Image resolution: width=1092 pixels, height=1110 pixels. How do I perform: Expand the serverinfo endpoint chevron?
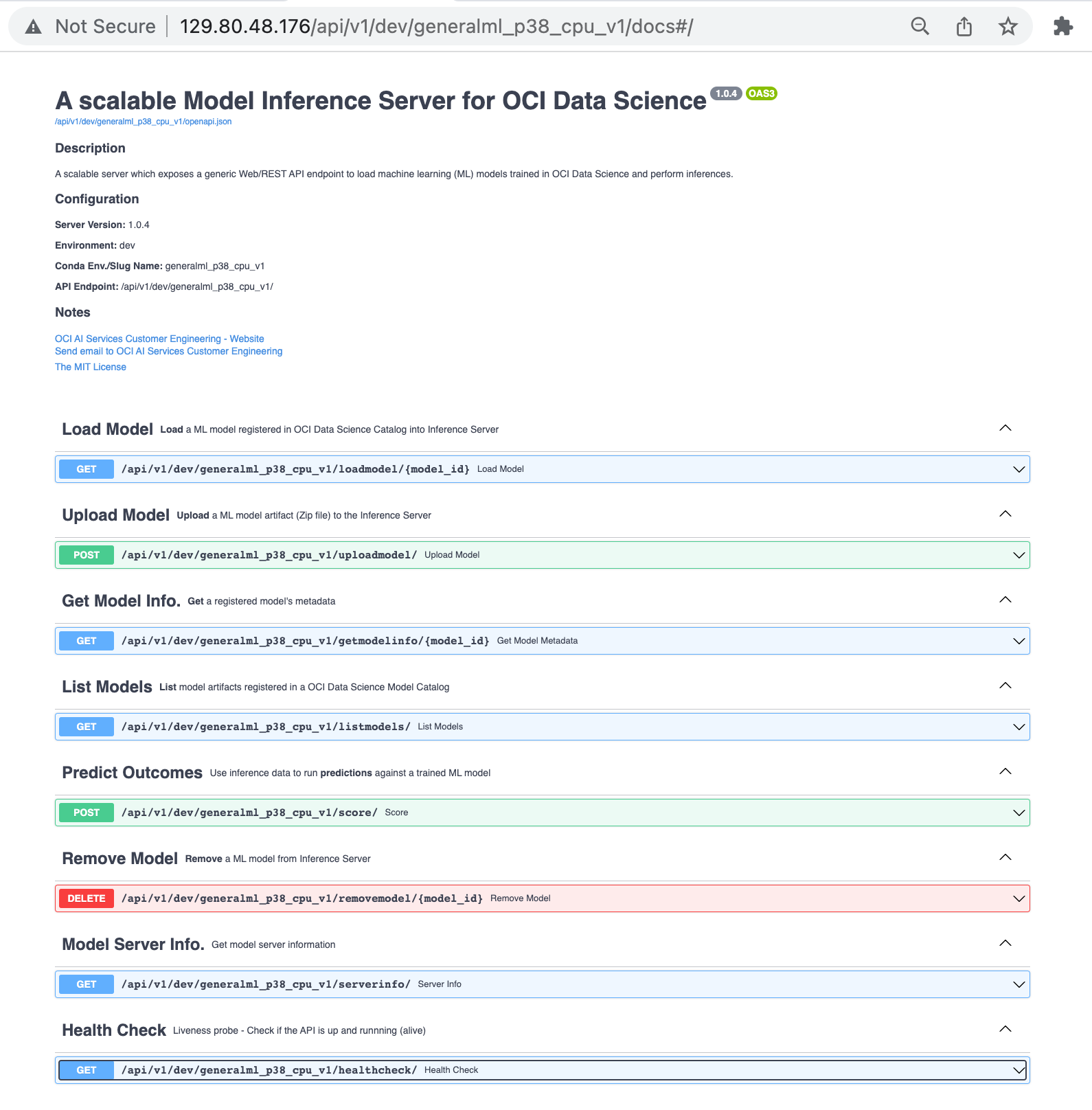pyautogui.click(x=1019, y=984)
